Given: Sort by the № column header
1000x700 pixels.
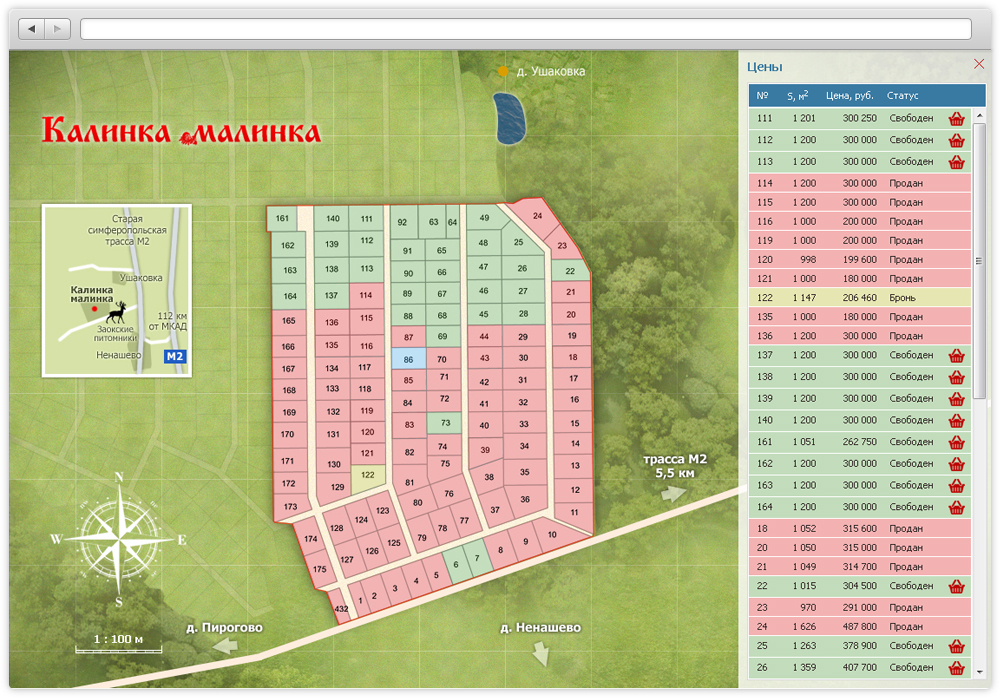Looking at the screenshot, I should [762, 96].
